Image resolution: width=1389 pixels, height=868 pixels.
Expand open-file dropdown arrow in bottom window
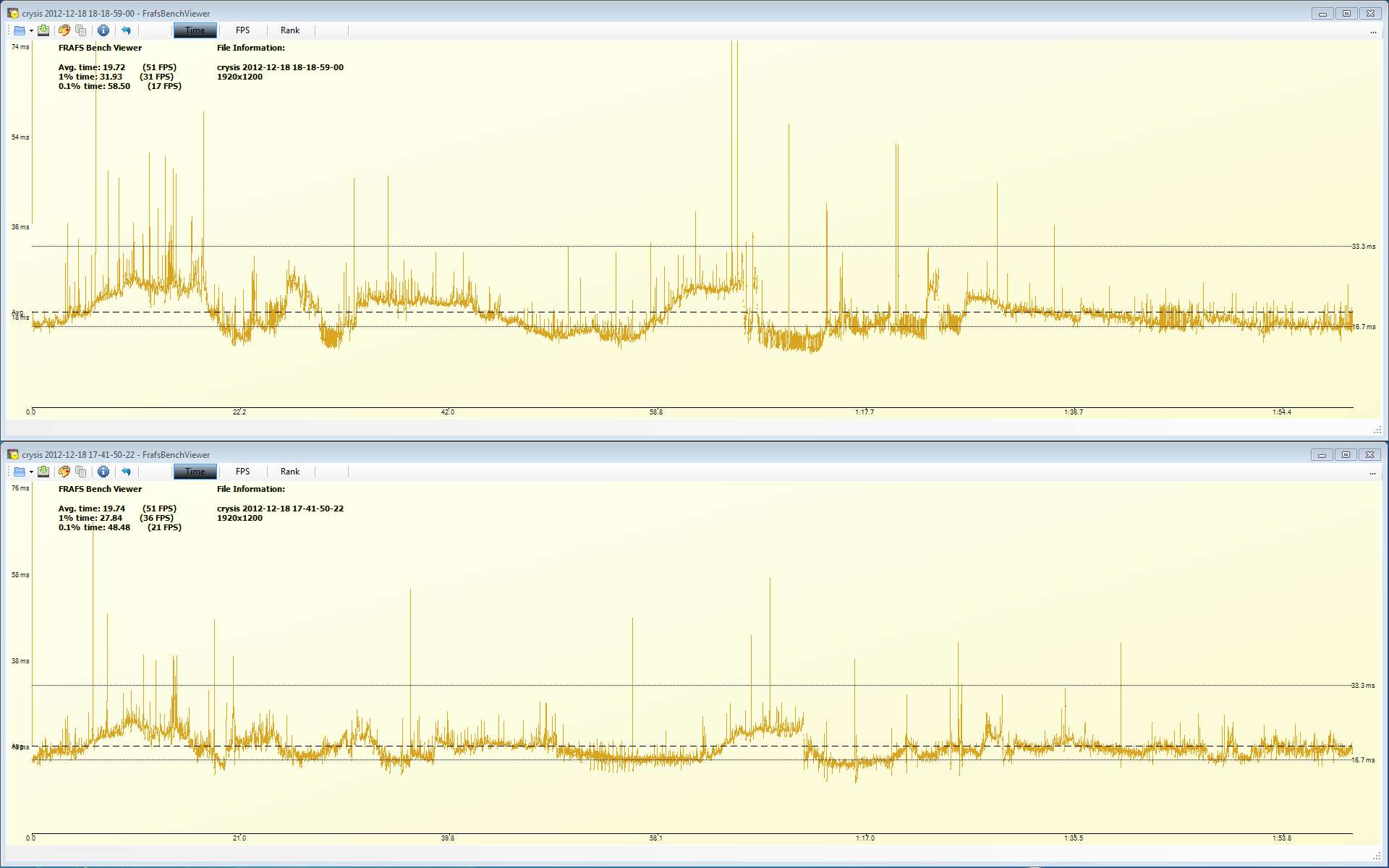pyautogui.click(x=31, y=472)
